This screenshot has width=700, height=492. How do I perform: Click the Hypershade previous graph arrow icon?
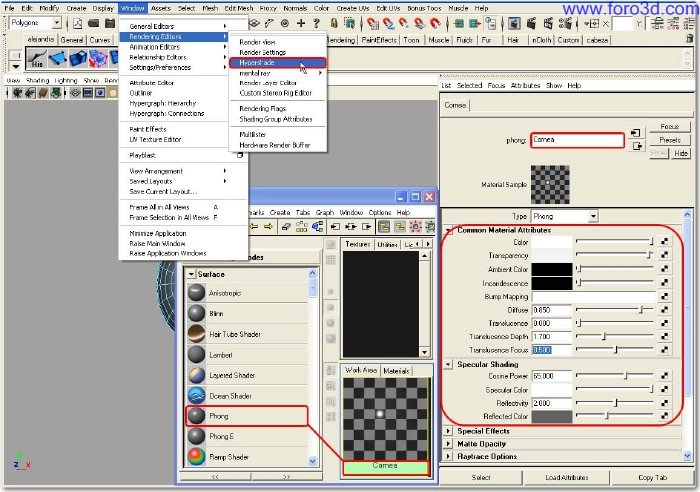tap(254, 227)
